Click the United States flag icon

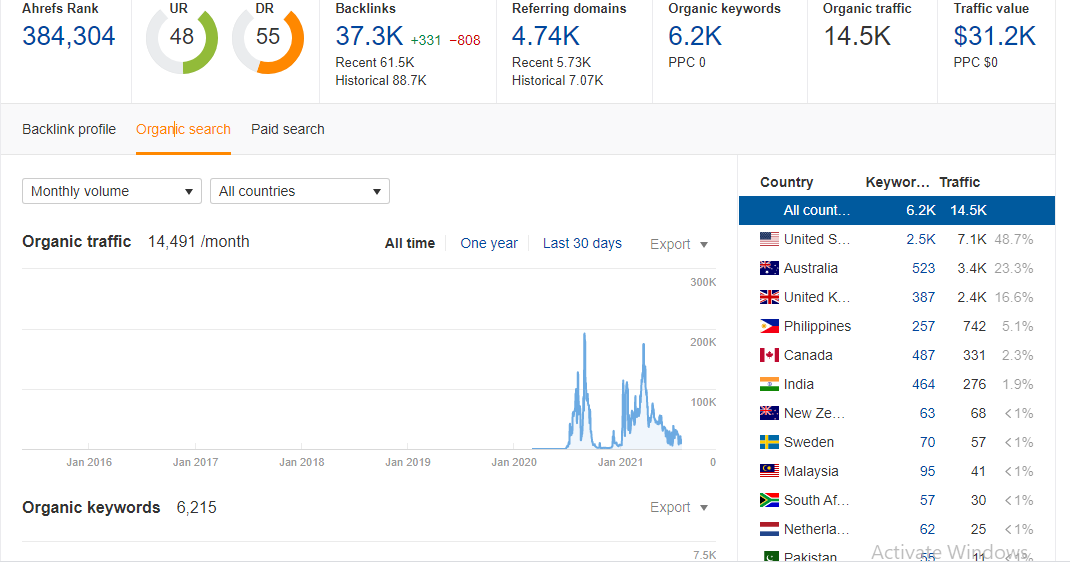(x=769, y=239)
